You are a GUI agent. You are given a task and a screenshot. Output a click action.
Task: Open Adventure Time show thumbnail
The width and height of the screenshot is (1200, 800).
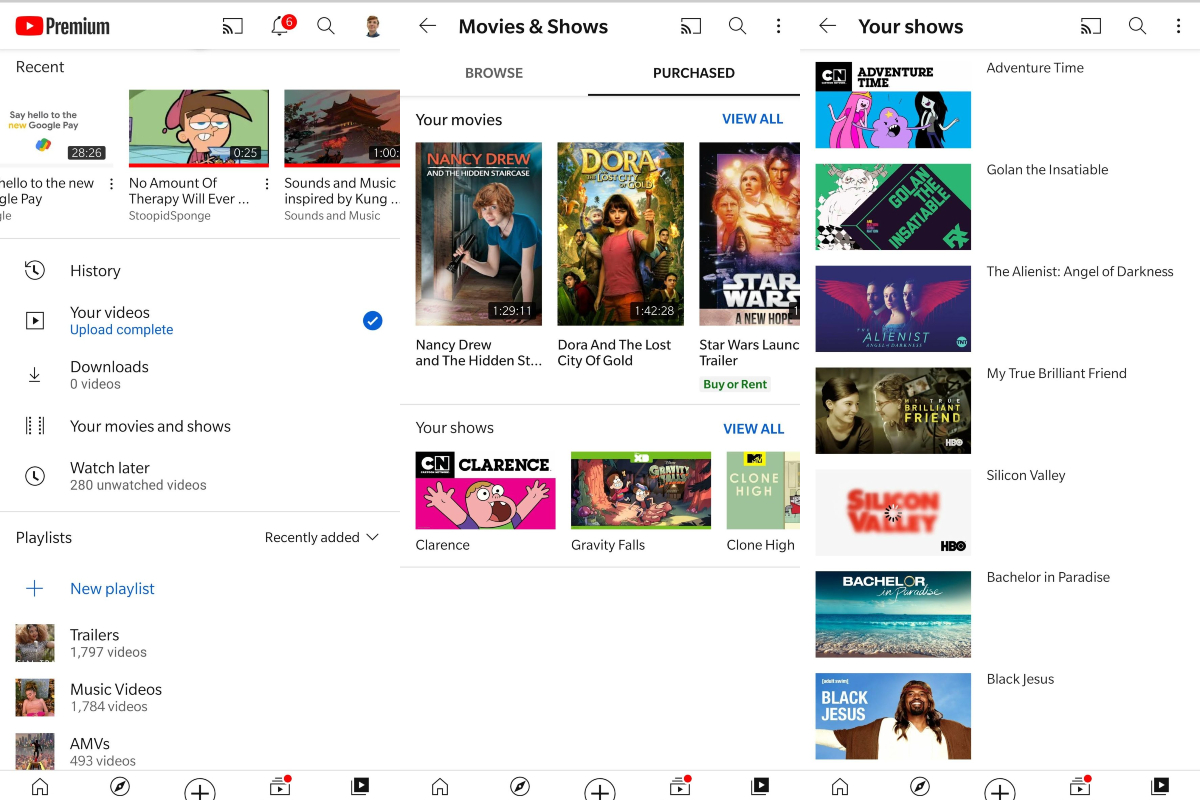pos(893,105)
